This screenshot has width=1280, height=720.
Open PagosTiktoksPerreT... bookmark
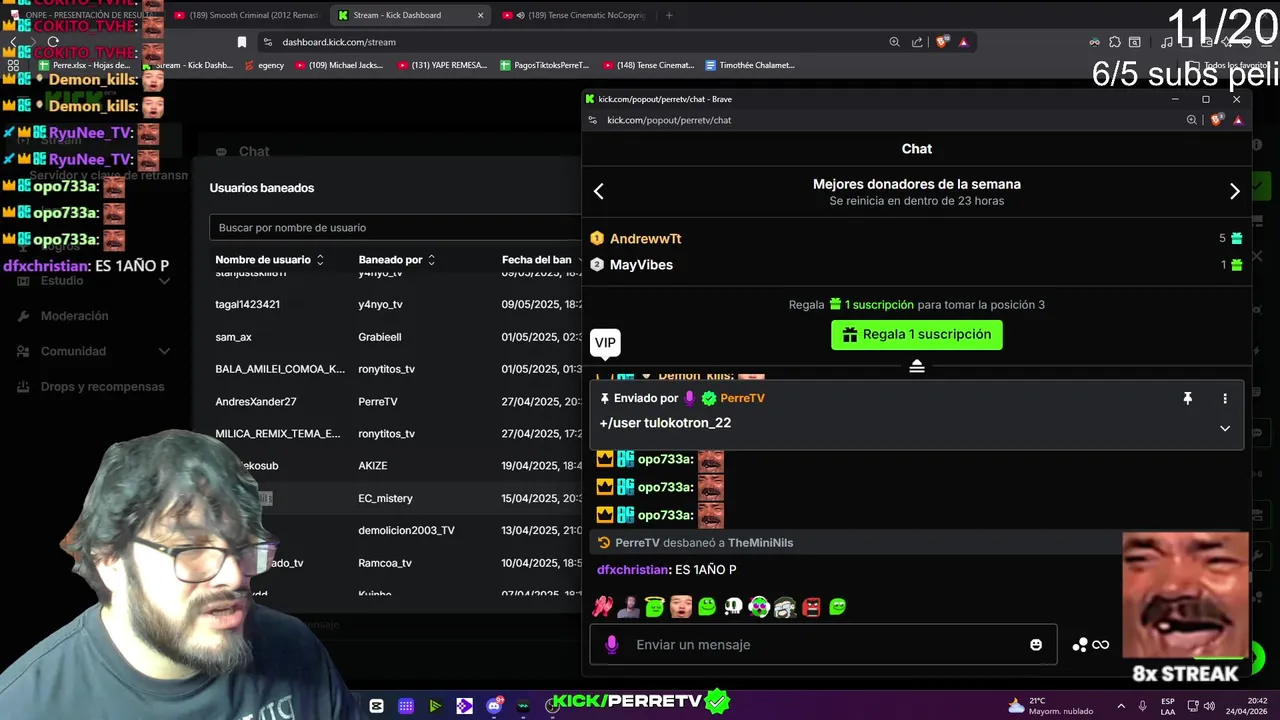pyautogui.click(x=544, y=65)
